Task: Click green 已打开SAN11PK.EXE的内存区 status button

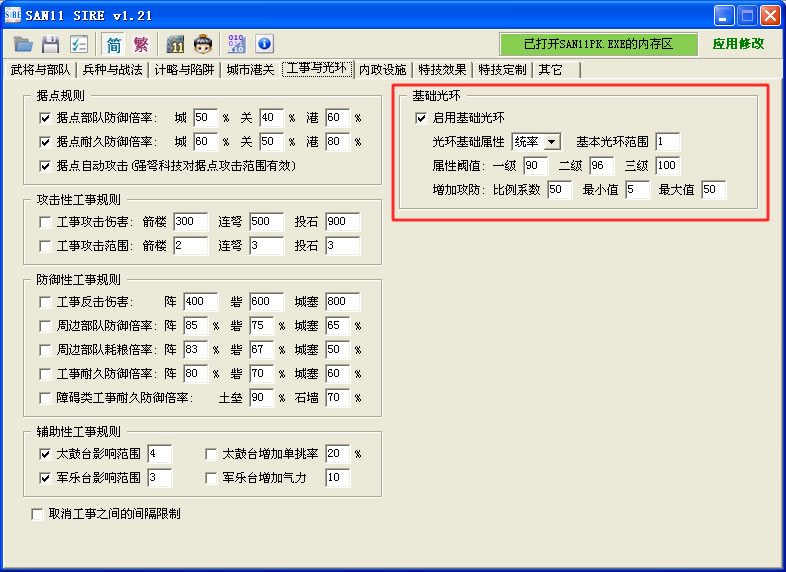Action: (x=597, y=44)
